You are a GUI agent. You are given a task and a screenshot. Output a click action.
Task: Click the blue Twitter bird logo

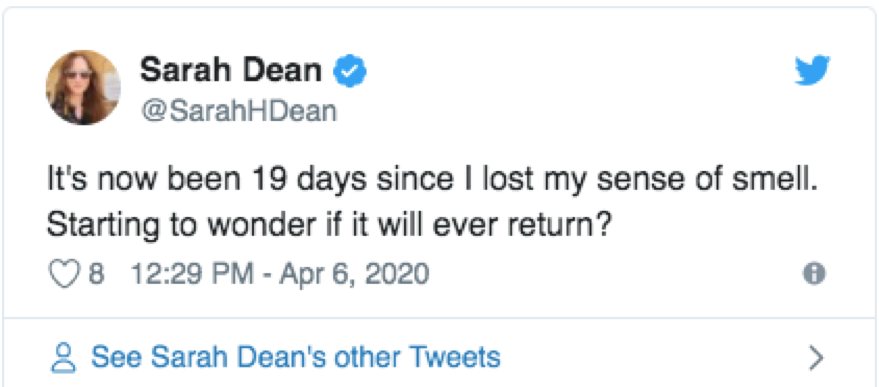[812, 70]
